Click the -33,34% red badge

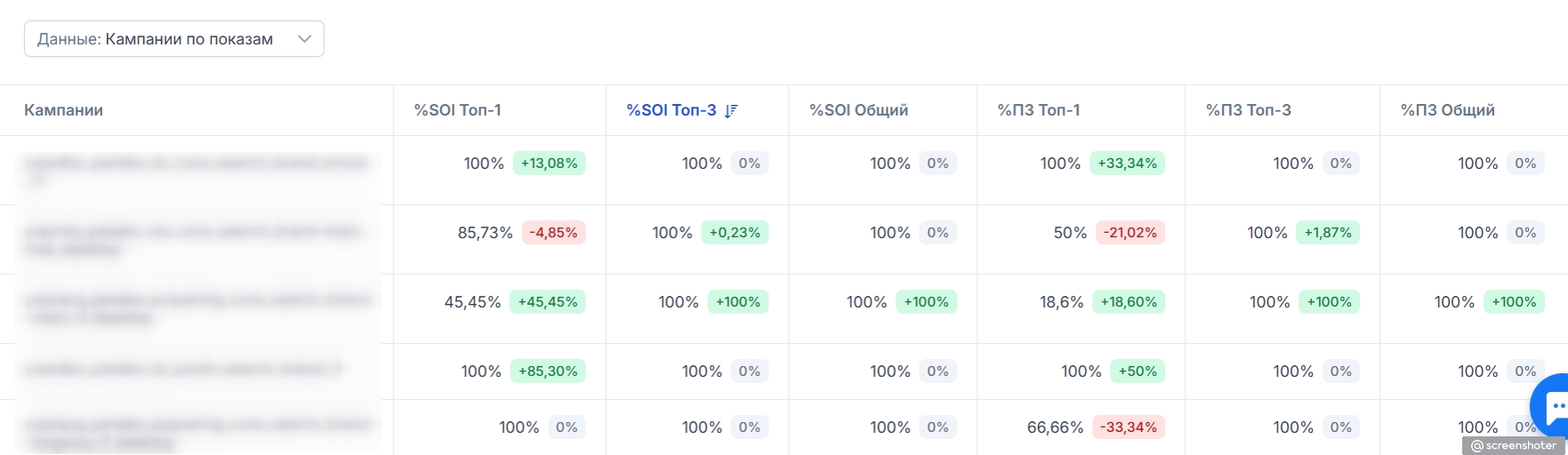[x=1129, y=427]
